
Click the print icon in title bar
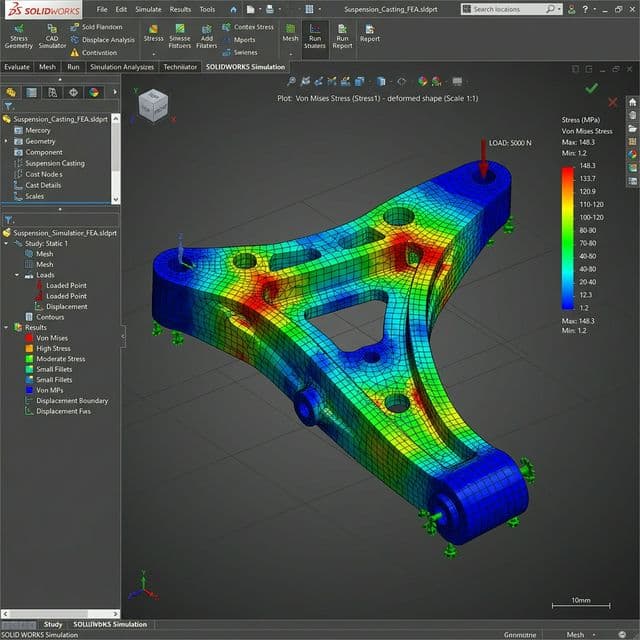[270, 9]
